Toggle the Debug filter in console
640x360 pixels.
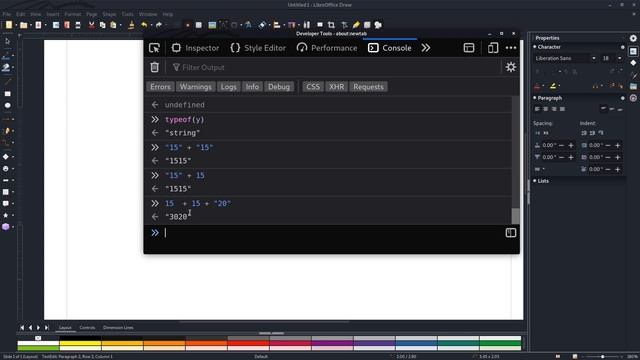click(279, 87)
